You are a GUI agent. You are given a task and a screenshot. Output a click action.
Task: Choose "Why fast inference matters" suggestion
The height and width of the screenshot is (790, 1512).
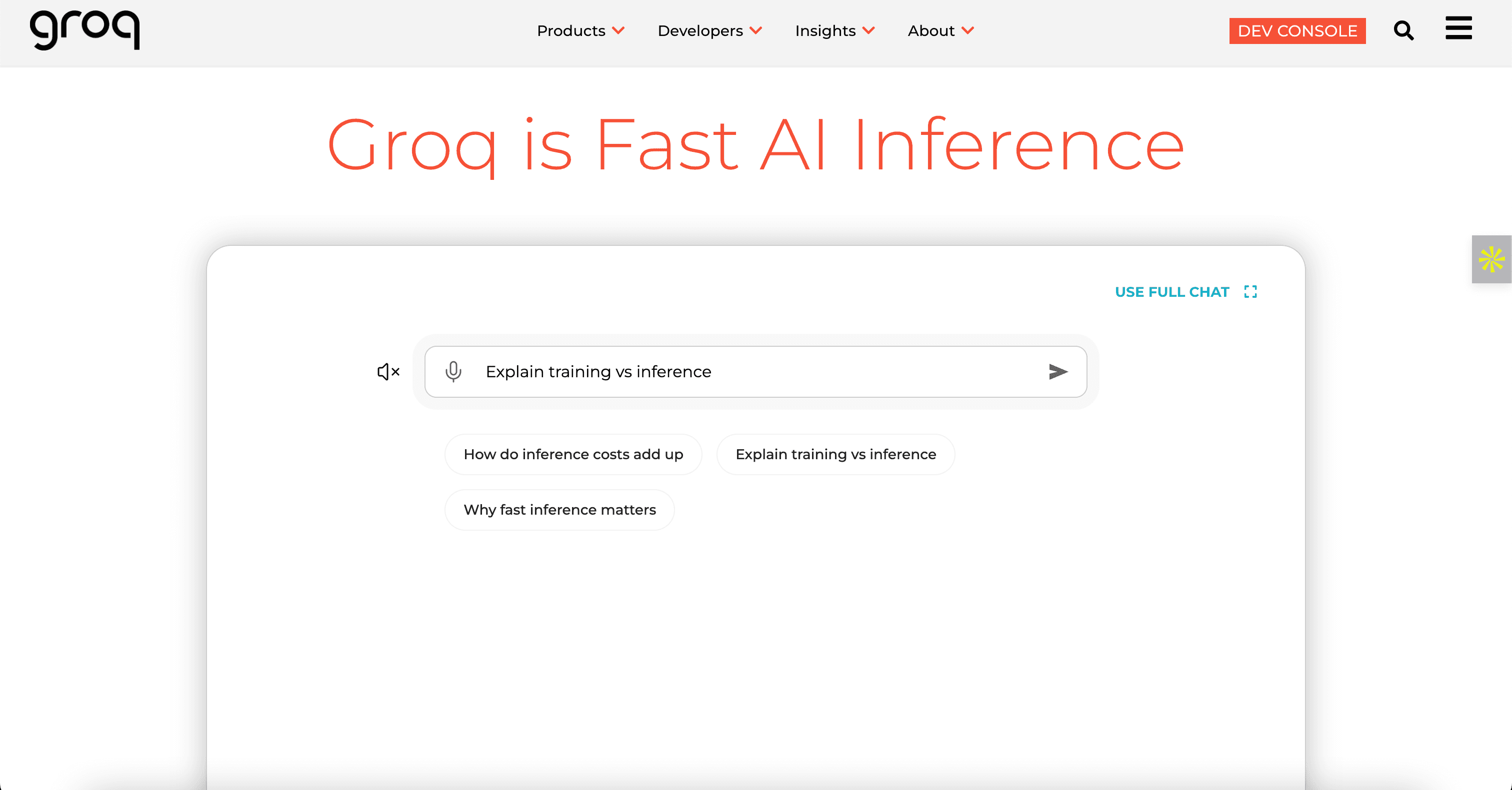click(x=559, y=510)
